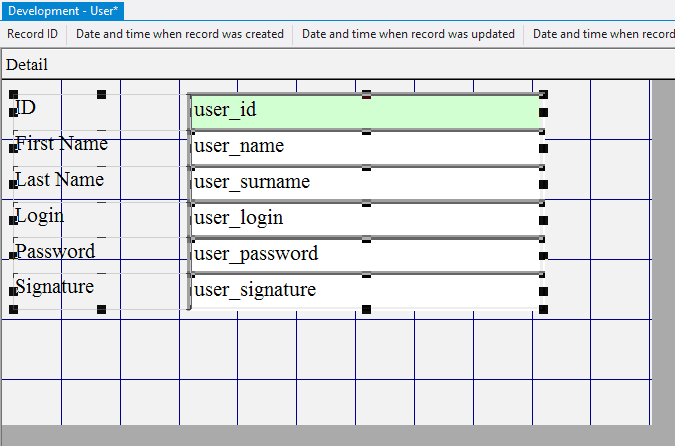
Task: Click the user_signature text box
Action: click(x=365, y=291)
